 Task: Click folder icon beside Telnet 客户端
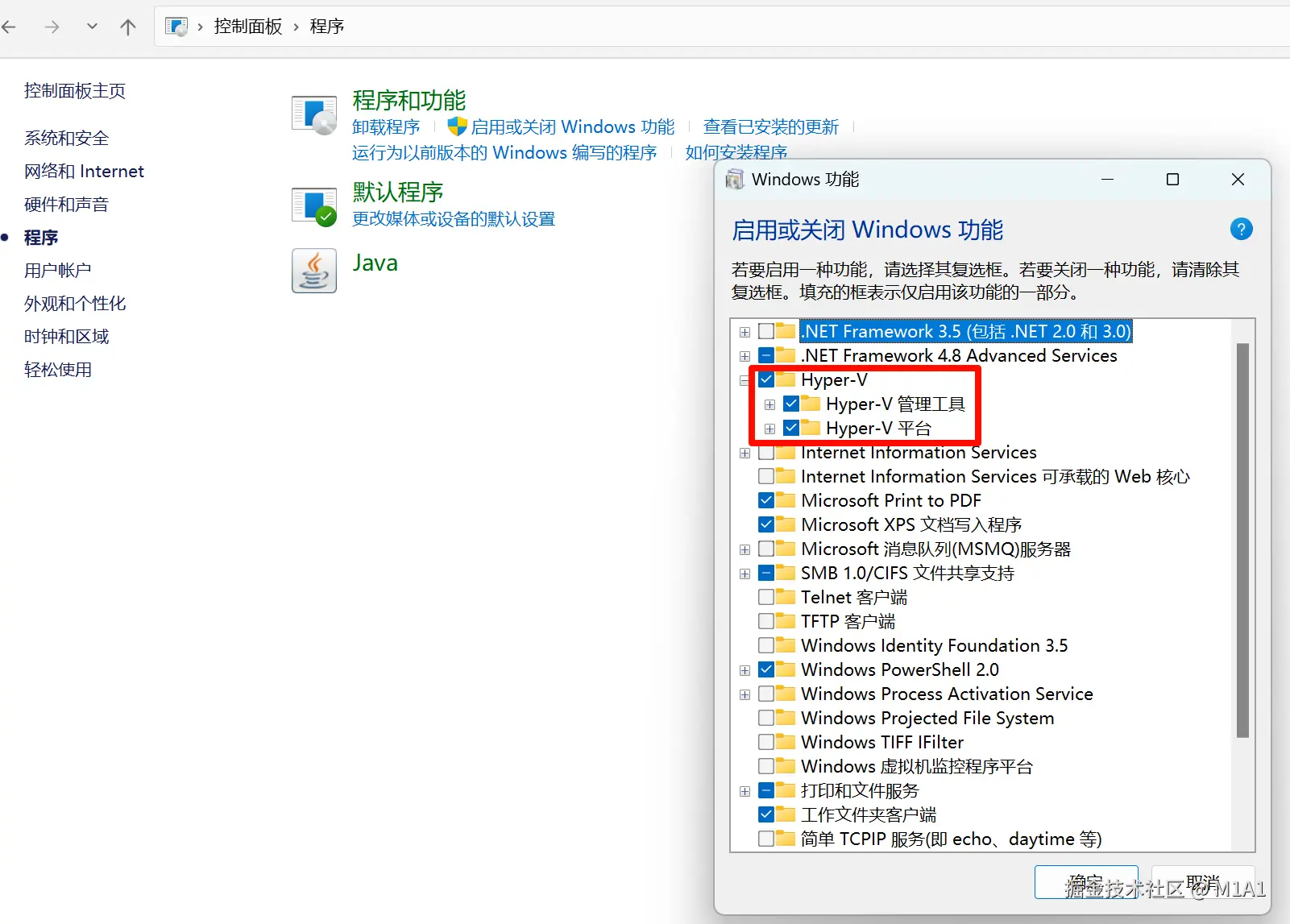(x=786, y=597)
